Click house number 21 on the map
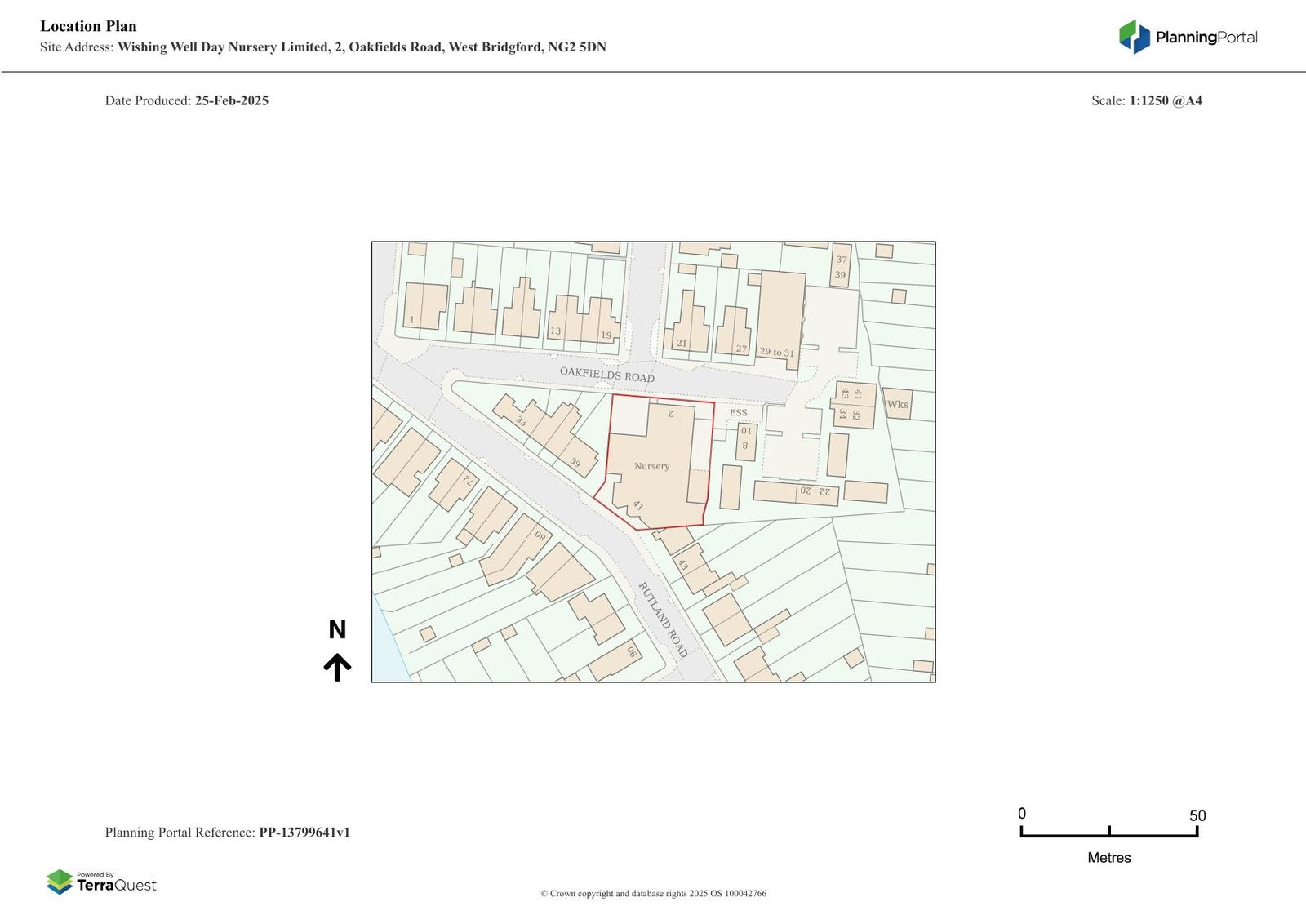The width and height of the screenshot is (1306, 924). click(x=682, y=344)
